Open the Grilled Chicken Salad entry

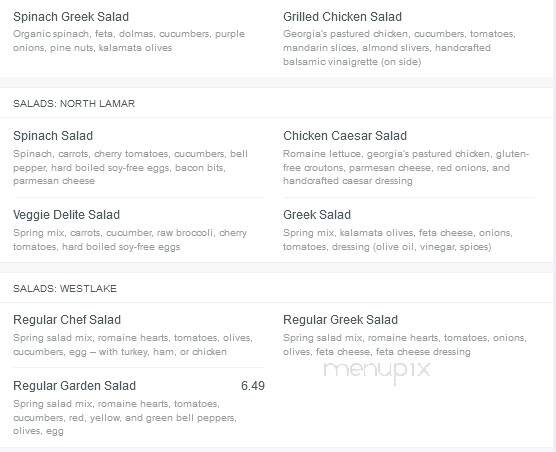[342, 17]
